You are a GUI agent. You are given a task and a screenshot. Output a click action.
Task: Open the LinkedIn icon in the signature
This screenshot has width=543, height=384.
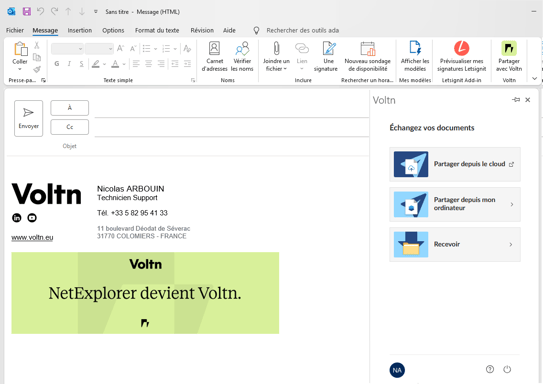[17, 218]
